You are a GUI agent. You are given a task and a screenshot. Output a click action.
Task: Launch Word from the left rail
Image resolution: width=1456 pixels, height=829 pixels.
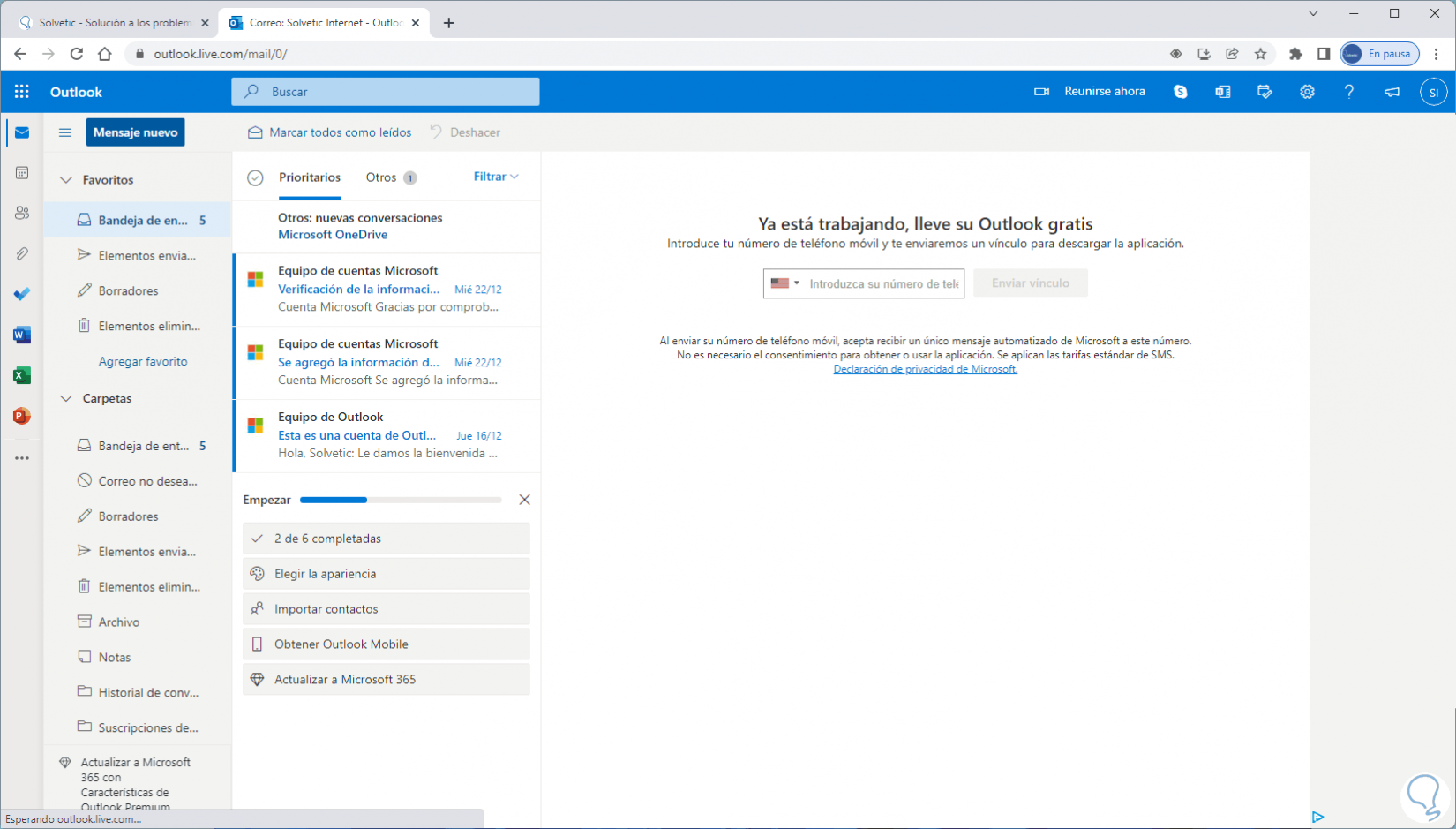22,335
